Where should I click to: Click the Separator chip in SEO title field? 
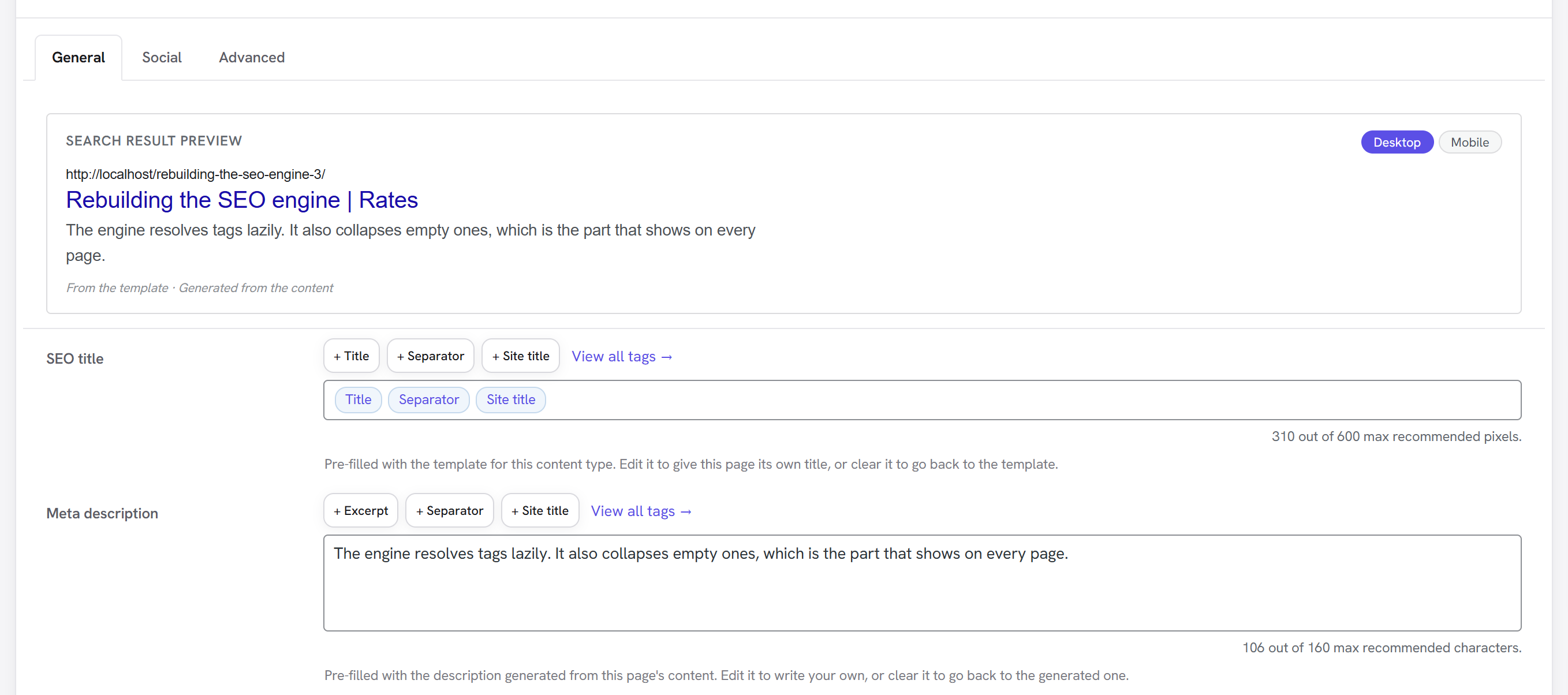428,400
